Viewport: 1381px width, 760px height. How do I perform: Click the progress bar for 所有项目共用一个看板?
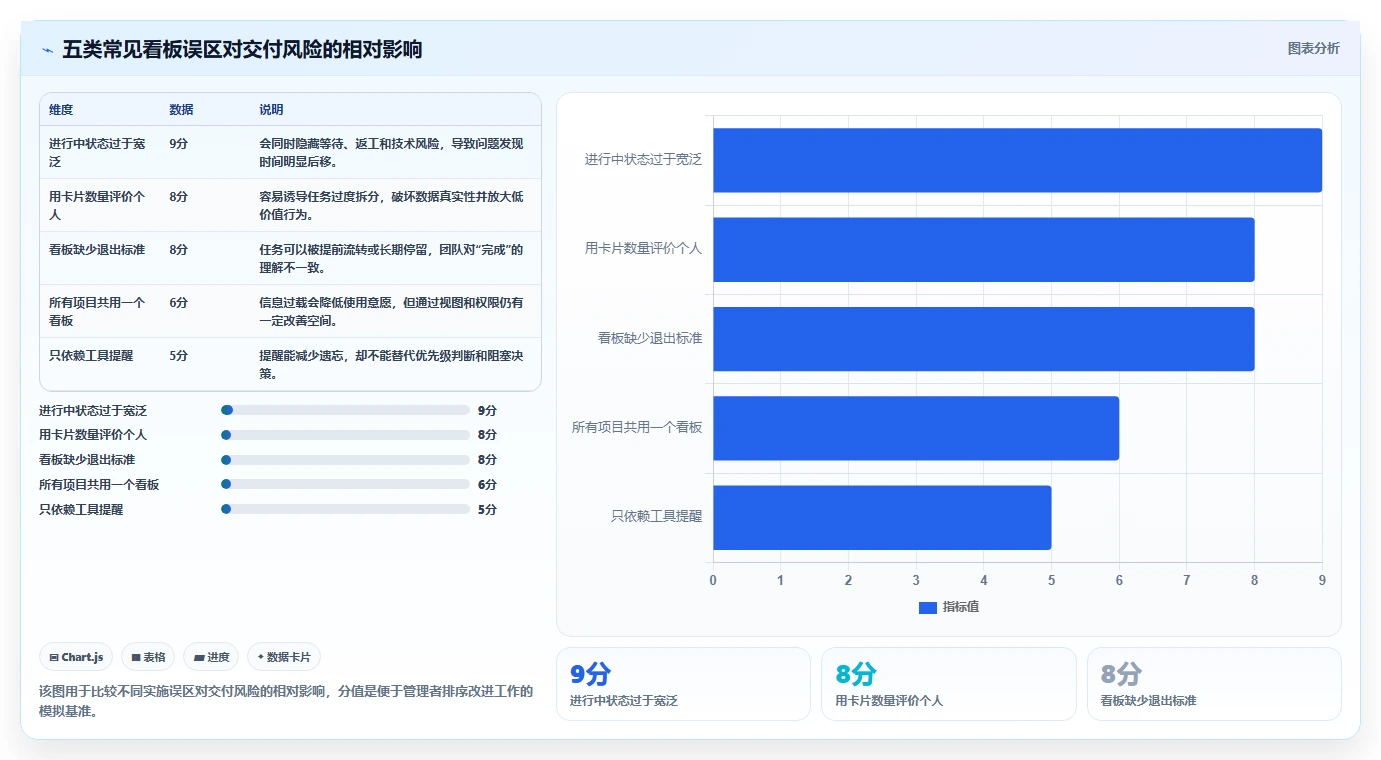coord(345,484)
